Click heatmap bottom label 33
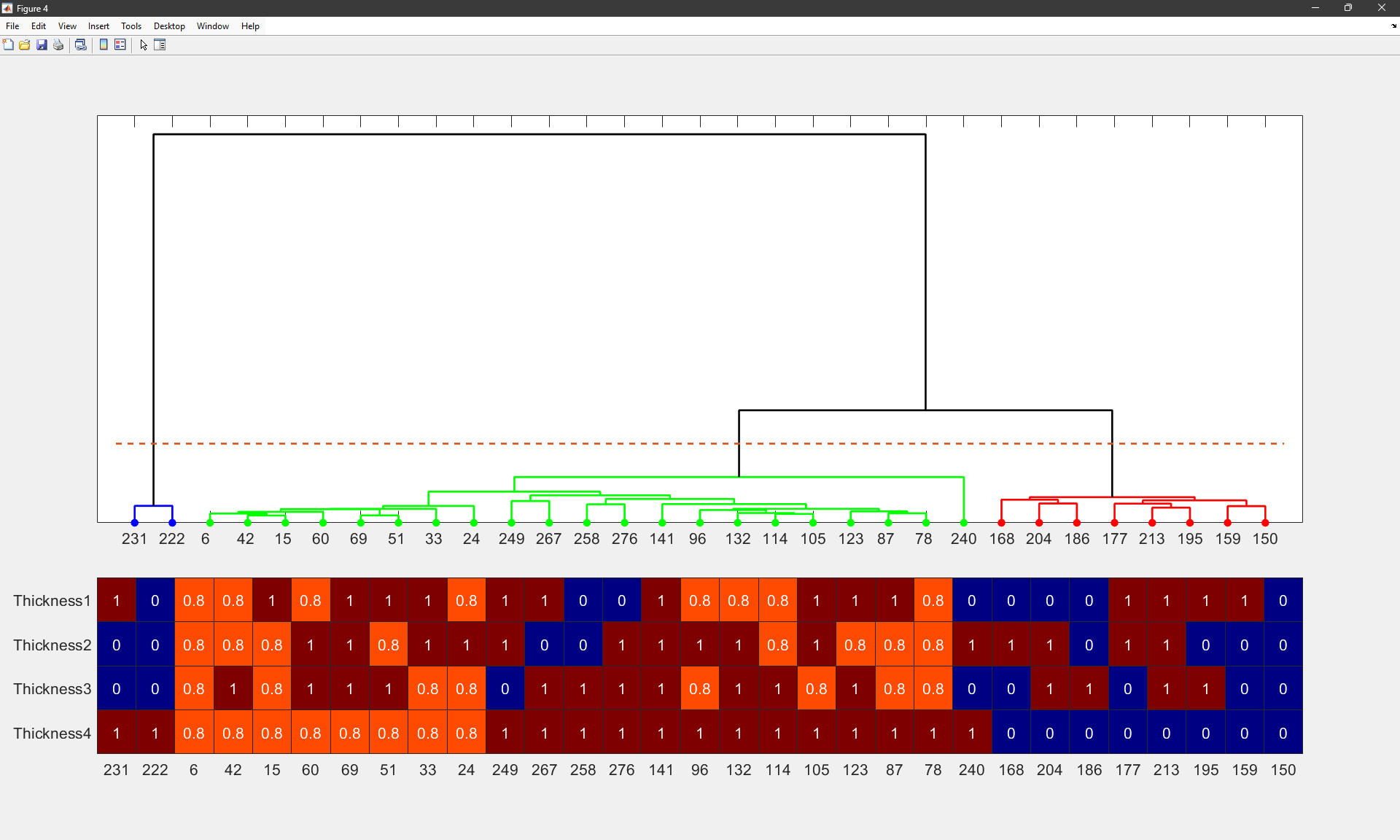The image size is (1400, 840). (x=428, y=770)
